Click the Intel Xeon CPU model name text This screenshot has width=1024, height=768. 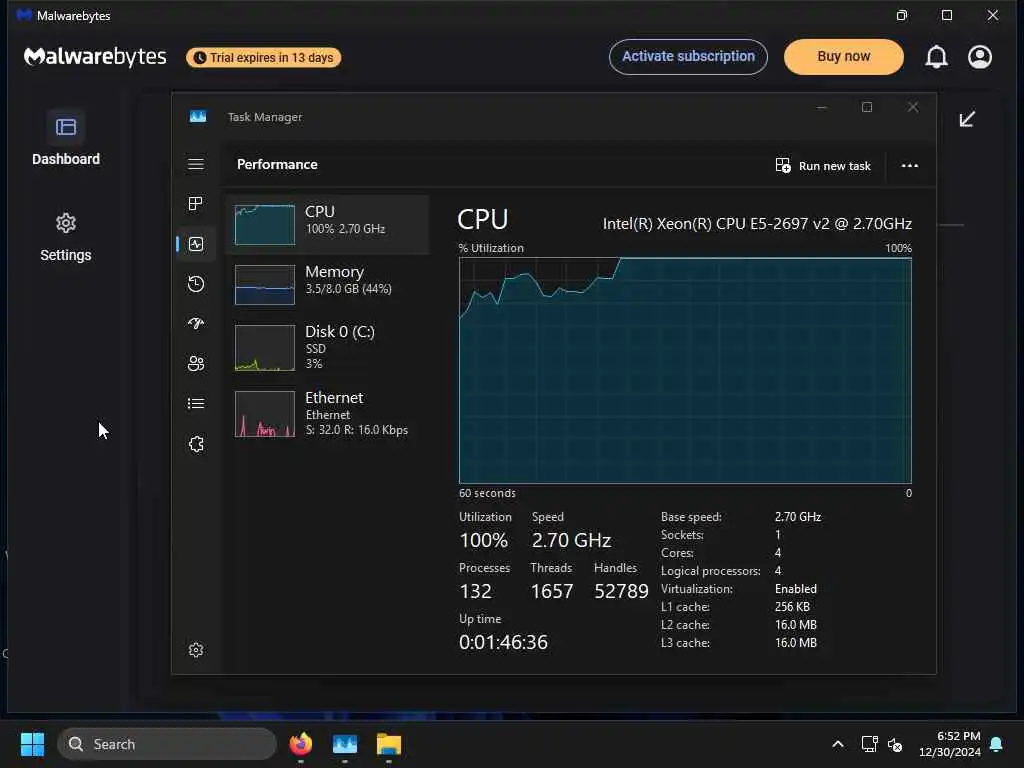tap(757, 224)
